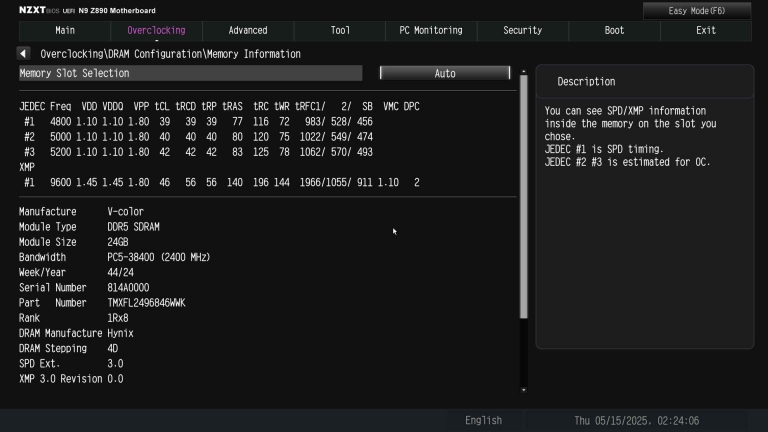
Task: Click 'JEDEC #1 is SPD timing.' text
Action: pyautogui.click(x=604, y=149)
